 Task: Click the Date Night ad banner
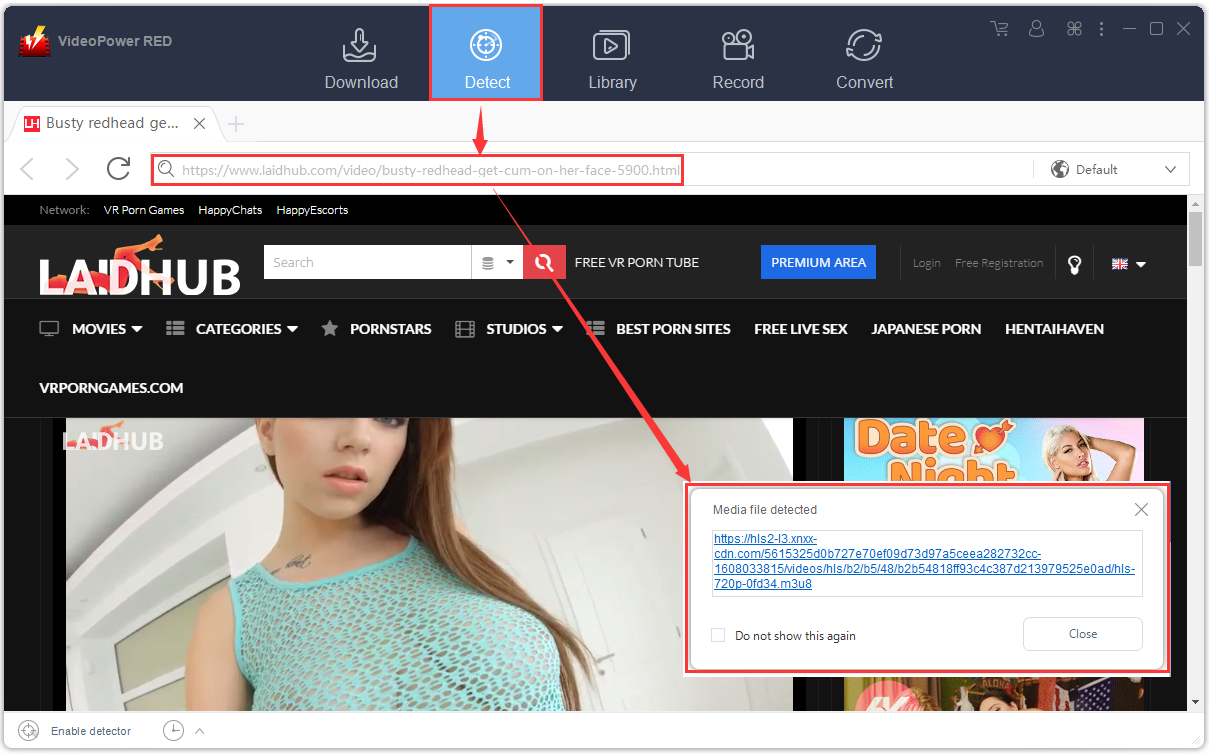pos(994,449)
